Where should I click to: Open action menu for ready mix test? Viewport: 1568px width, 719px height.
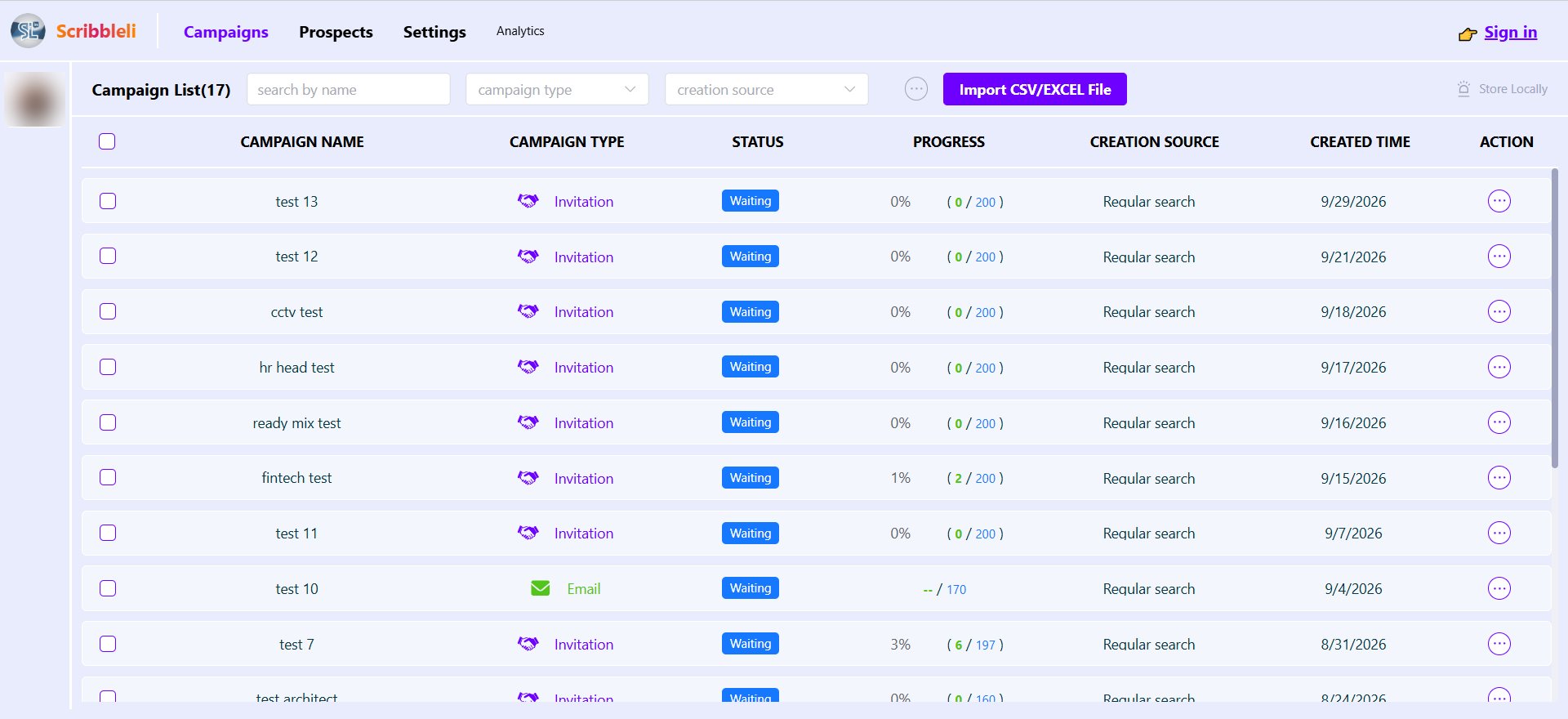[1499, 422]
